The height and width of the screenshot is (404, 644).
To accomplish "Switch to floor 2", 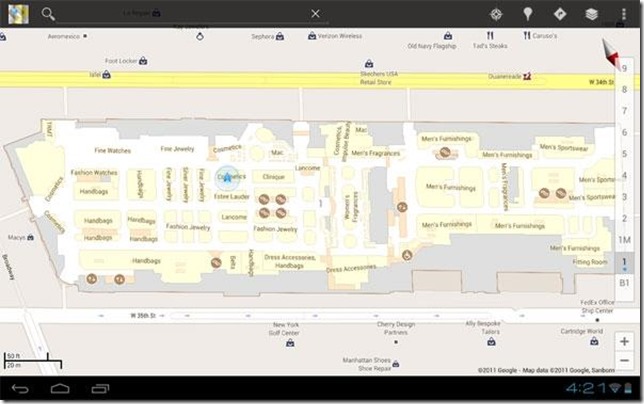I will (624, 218).
